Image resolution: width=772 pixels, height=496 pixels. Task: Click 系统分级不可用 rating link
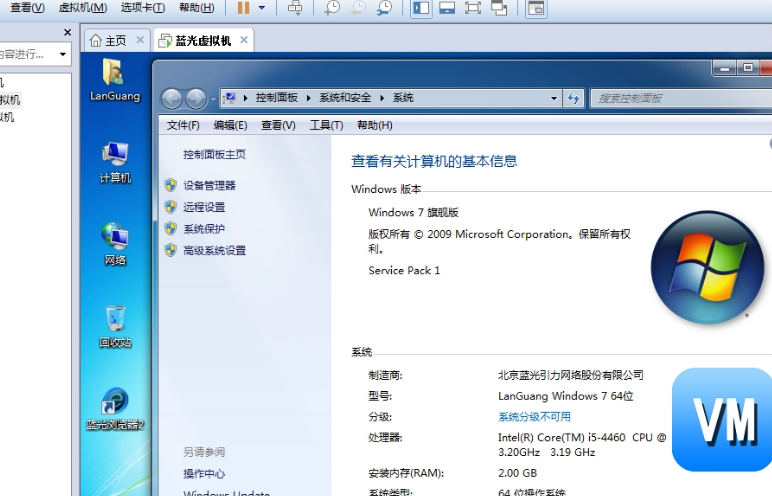tap(534, 417)
